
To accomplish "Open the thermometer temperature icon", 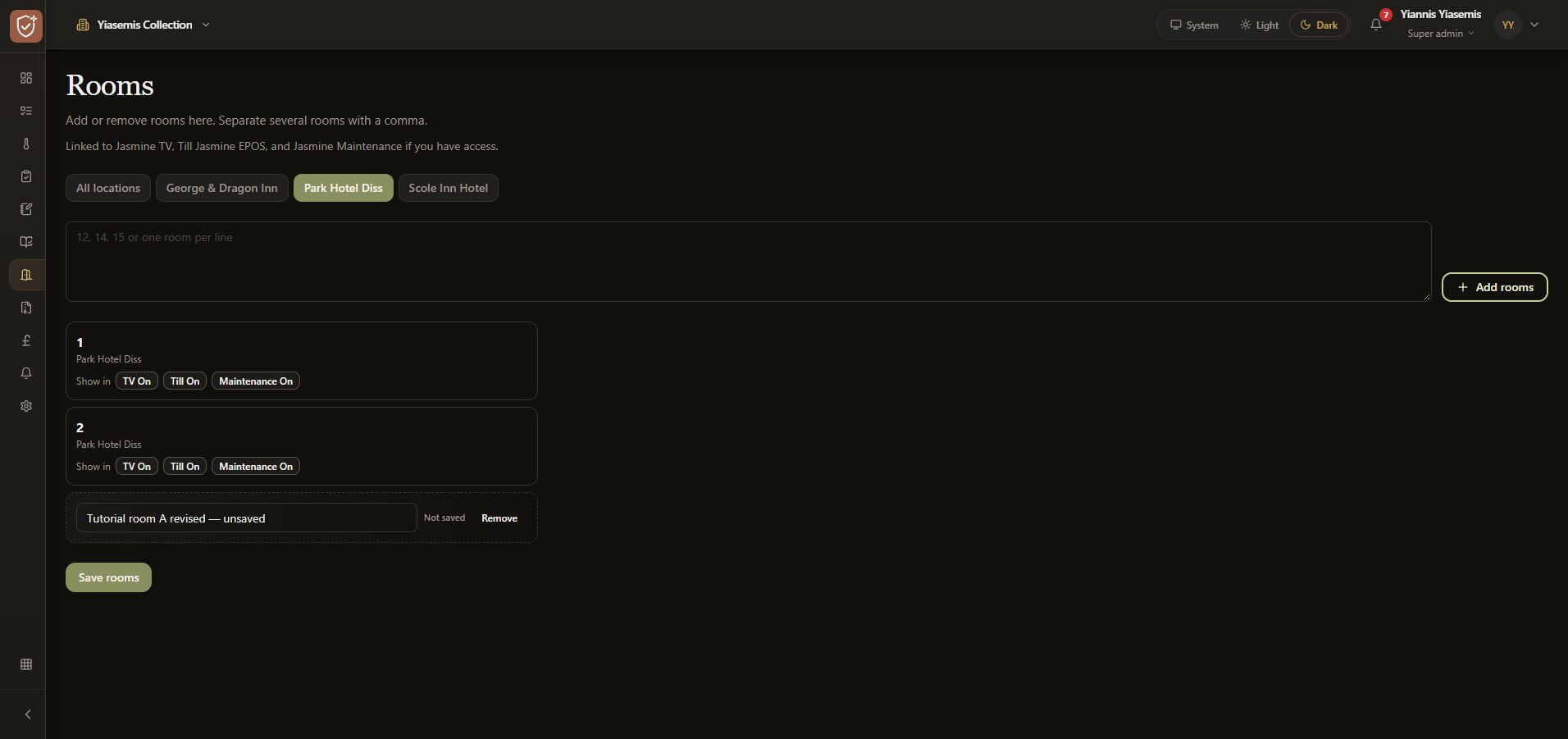I will [x=26, y=144].
